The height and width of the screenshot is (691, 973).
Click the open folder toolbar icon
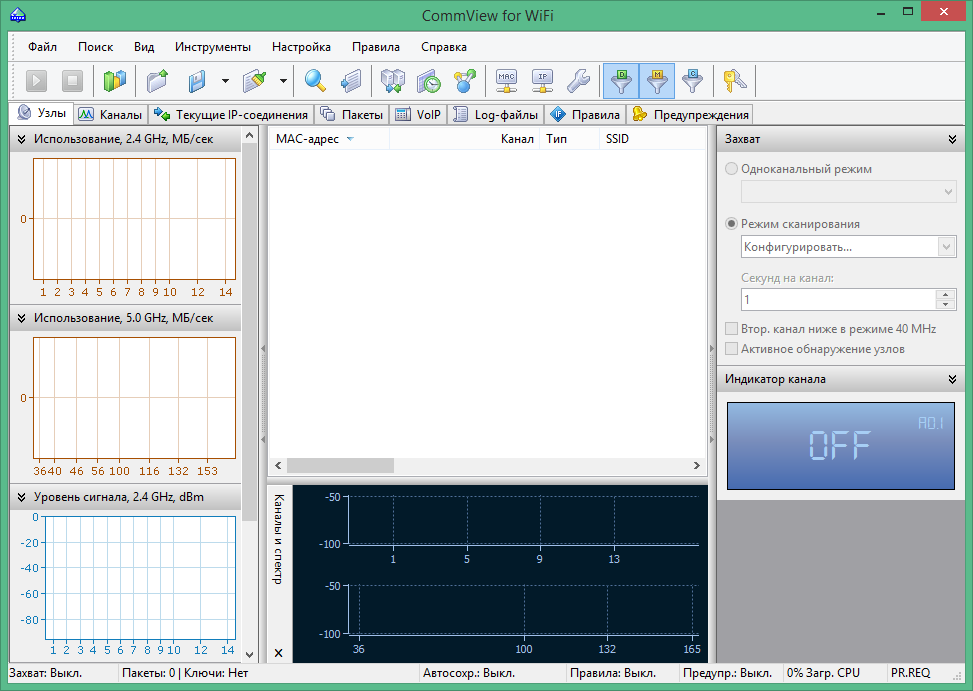click(x=158, y=81)
